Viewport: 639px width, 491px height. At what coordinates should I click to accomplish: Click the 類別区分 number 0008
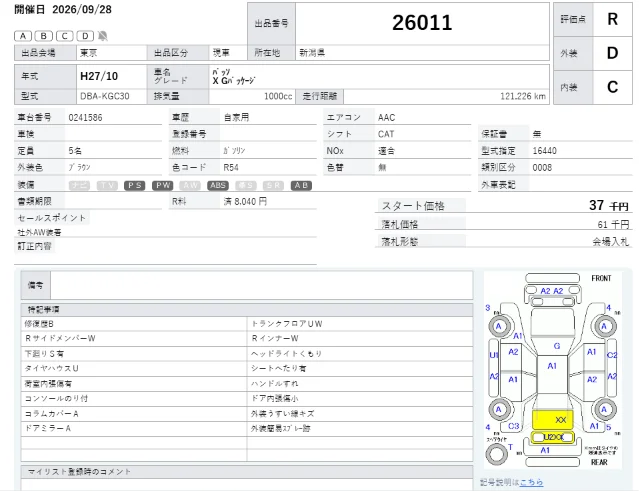(542, 167)
